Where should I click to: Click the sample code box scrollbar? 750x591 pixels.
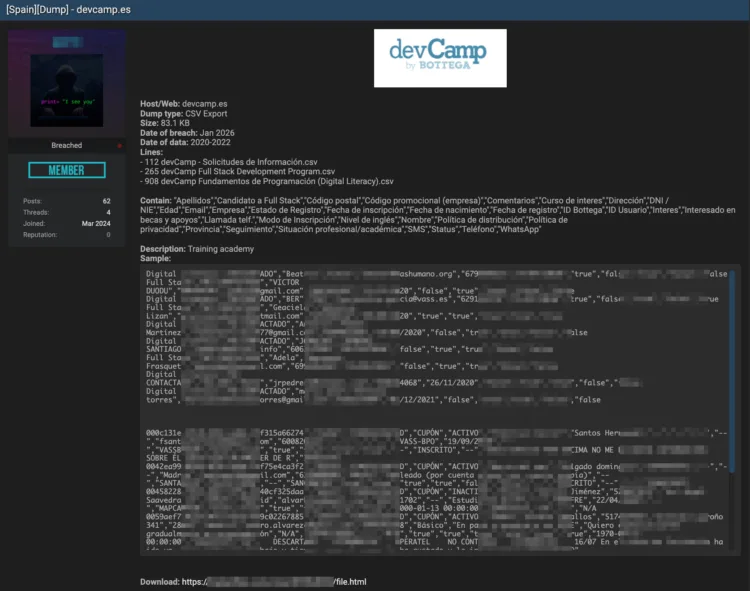(732, 372)
